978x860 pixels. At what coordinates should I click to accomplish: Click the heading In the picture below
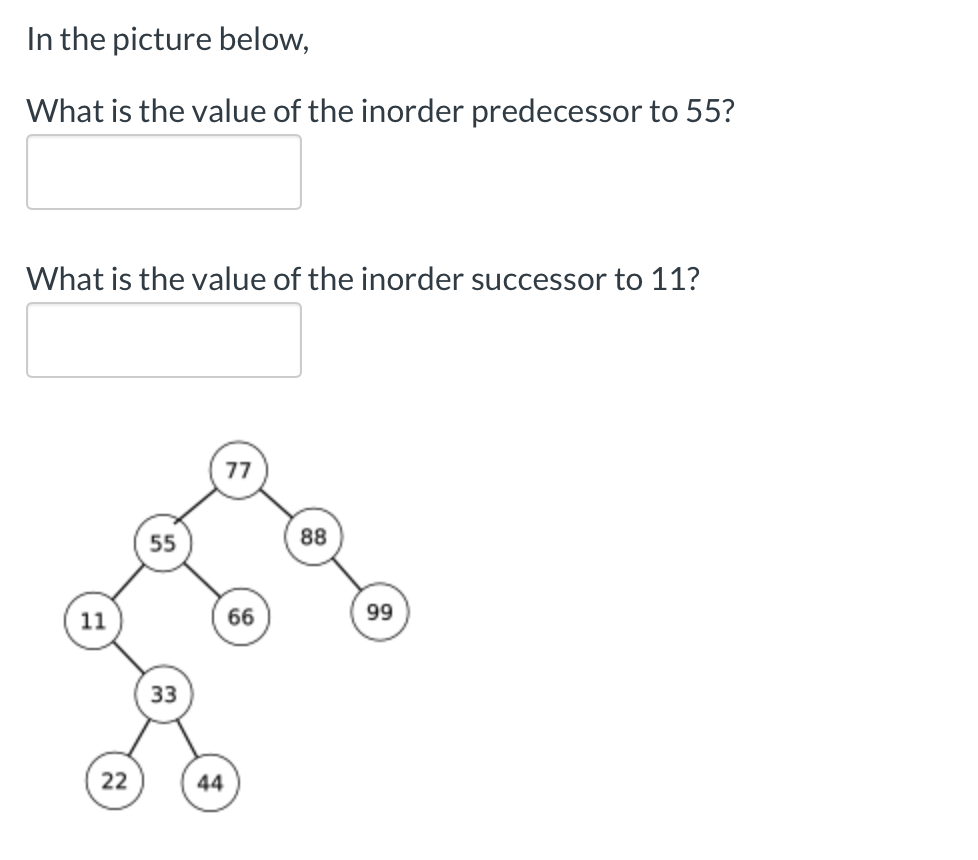pos(167,39)
